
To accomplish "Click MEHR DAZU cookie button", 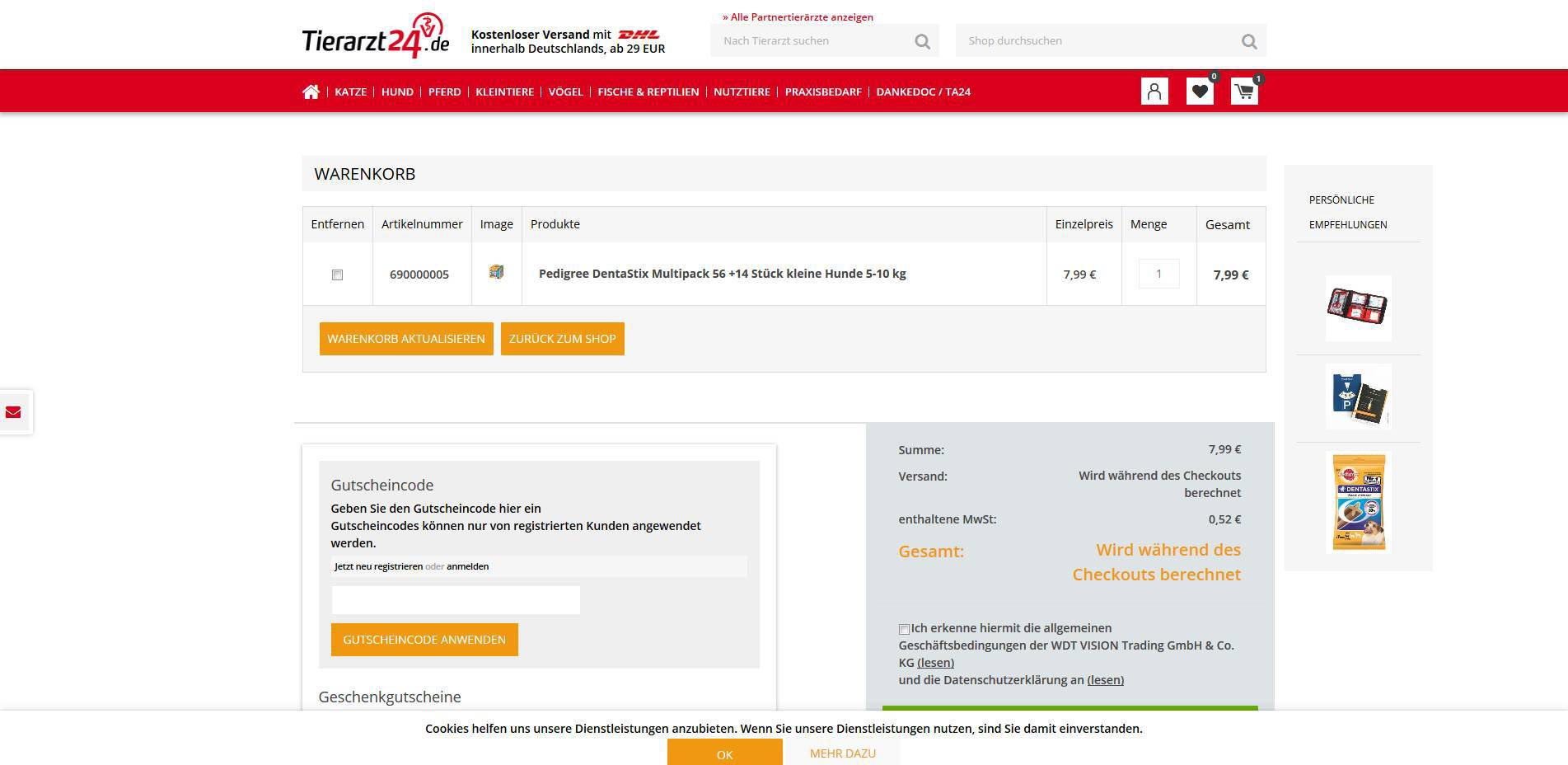I will tap(842, 753).
